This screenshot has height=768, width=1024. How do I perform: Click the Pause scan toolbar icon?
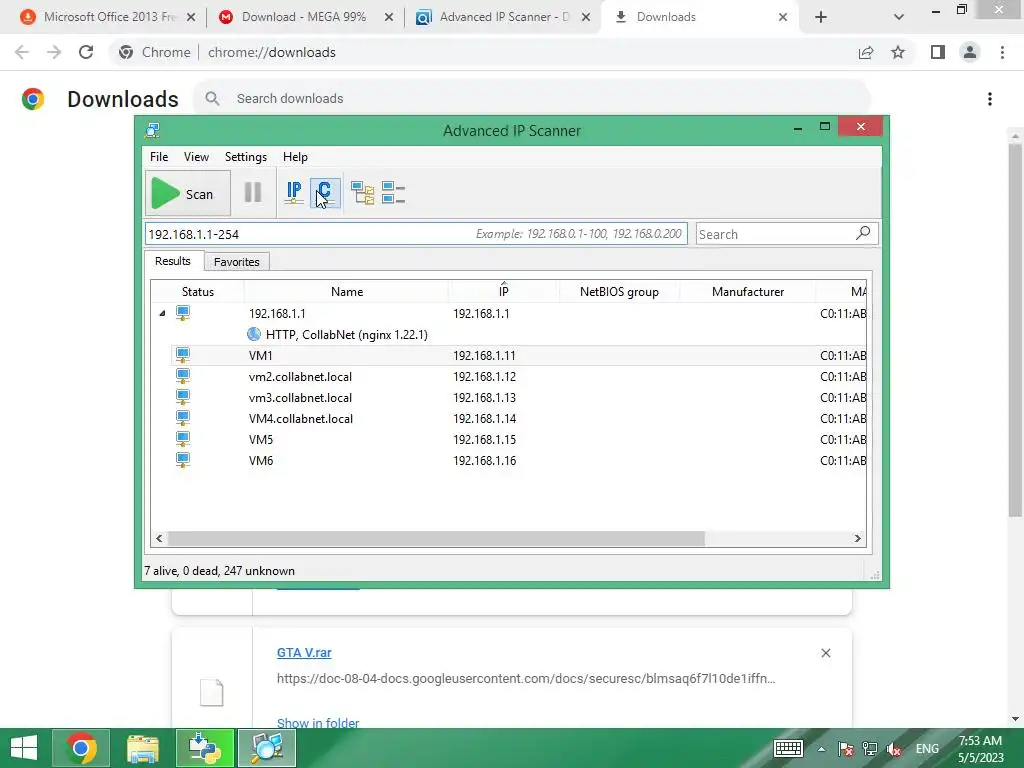coord(253,193)
